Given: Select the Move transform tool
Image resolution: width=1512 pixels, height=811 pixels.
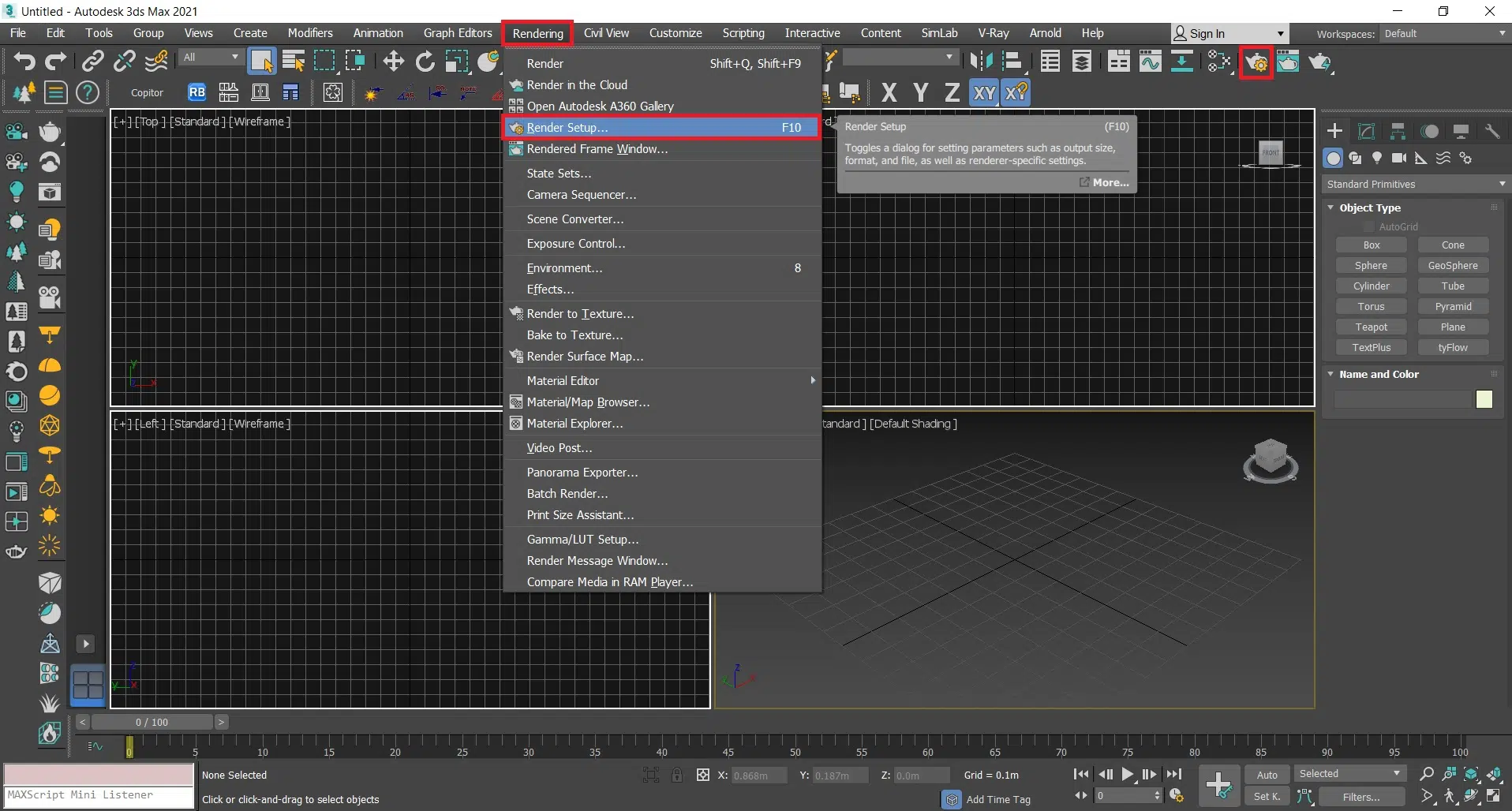Looking at the screenshot, I should (393, 62).
